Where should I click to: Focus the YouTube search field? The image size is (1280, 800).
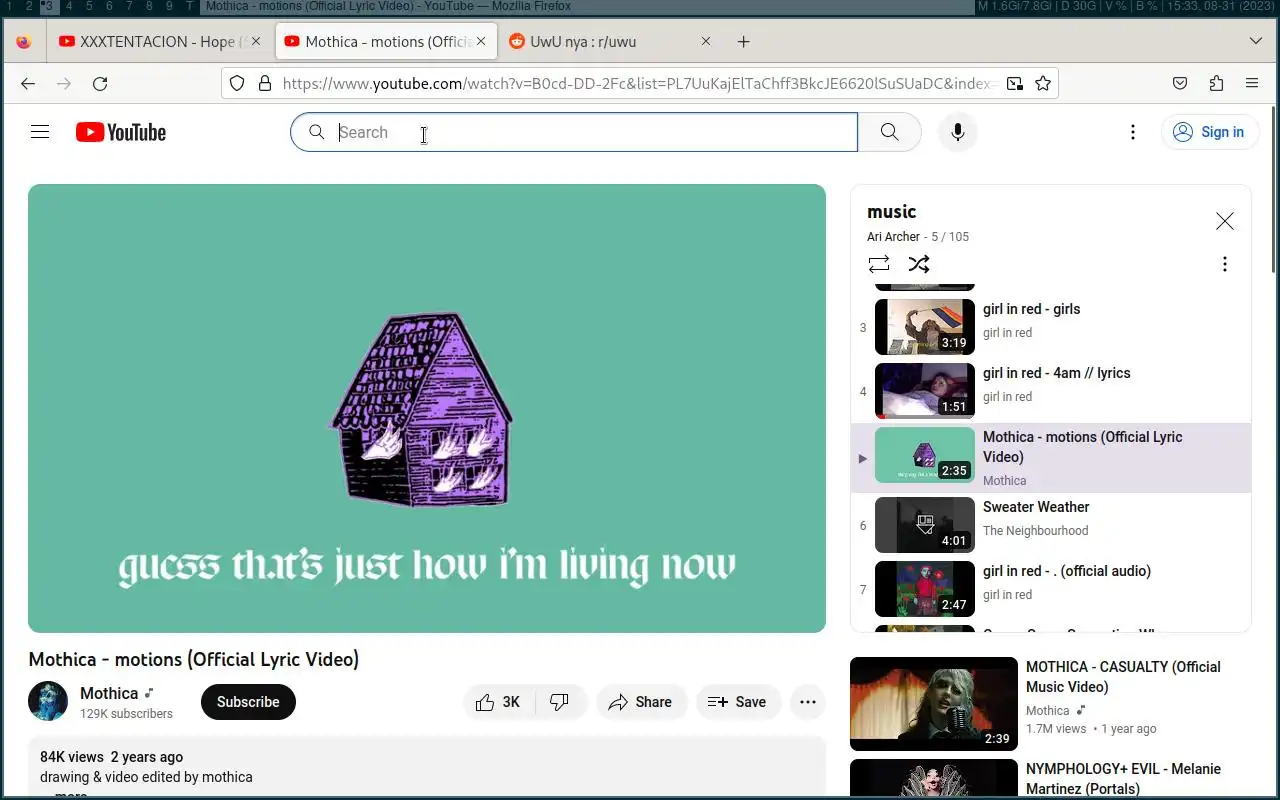click(574, 132)
